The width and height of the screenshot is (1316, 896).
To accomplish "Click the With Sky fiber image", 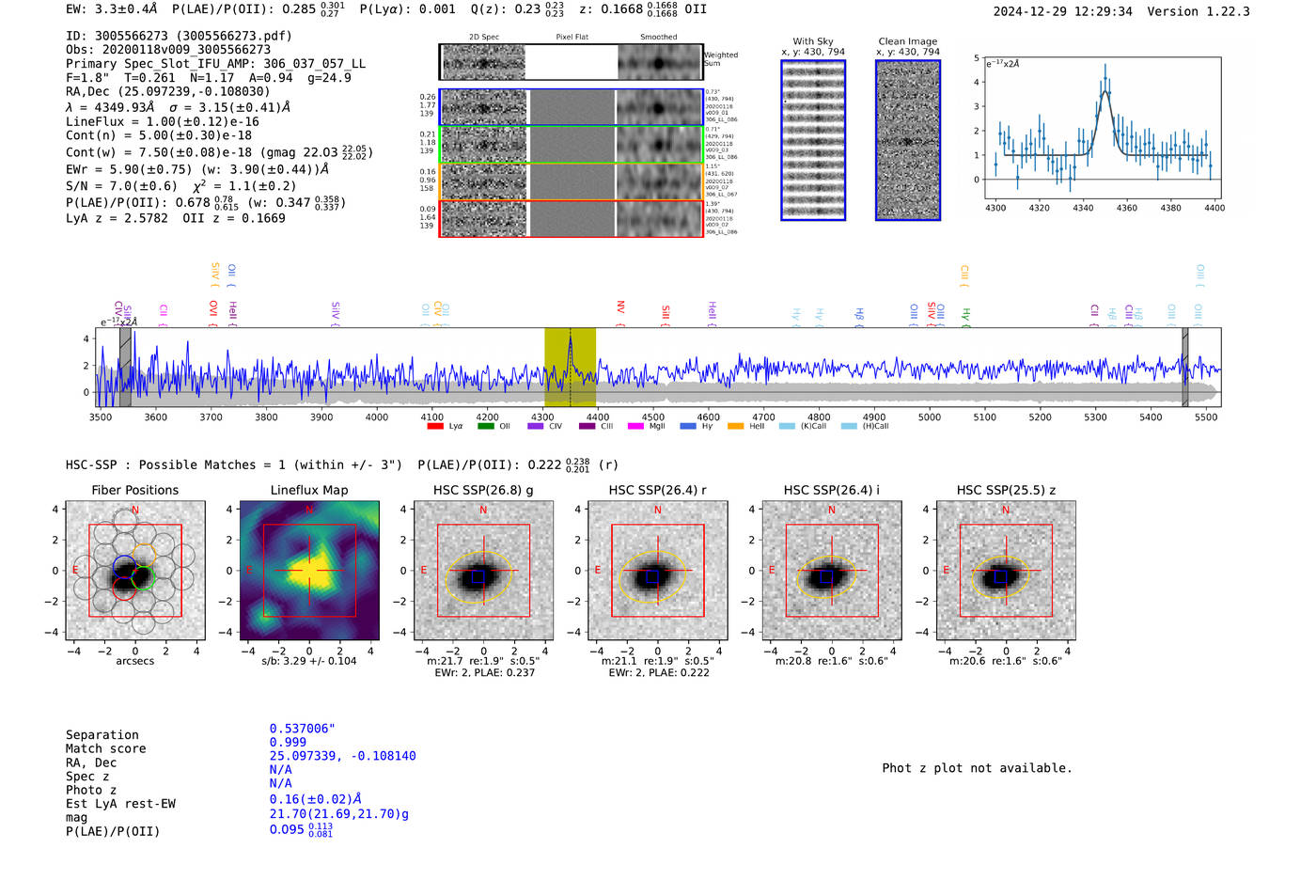I will 813,140.
